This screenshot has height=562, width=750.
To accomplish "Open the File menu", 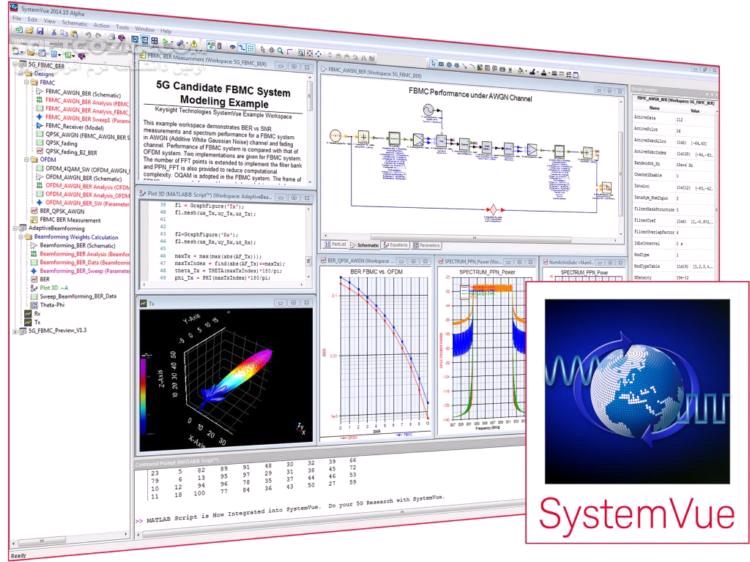I will (x=17, y=18).
